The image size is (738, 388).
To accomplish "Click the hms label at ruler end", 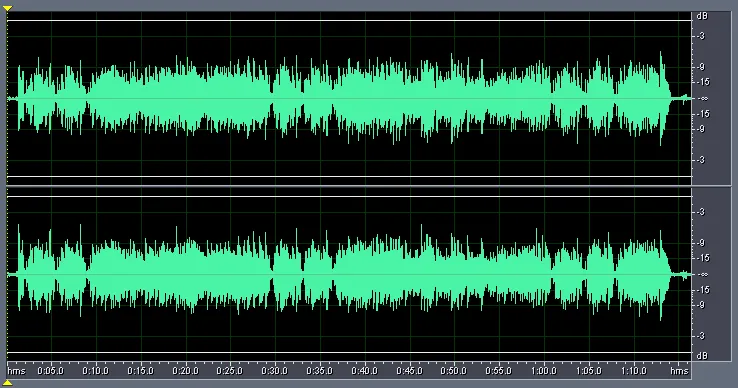I will coord(679,371).
